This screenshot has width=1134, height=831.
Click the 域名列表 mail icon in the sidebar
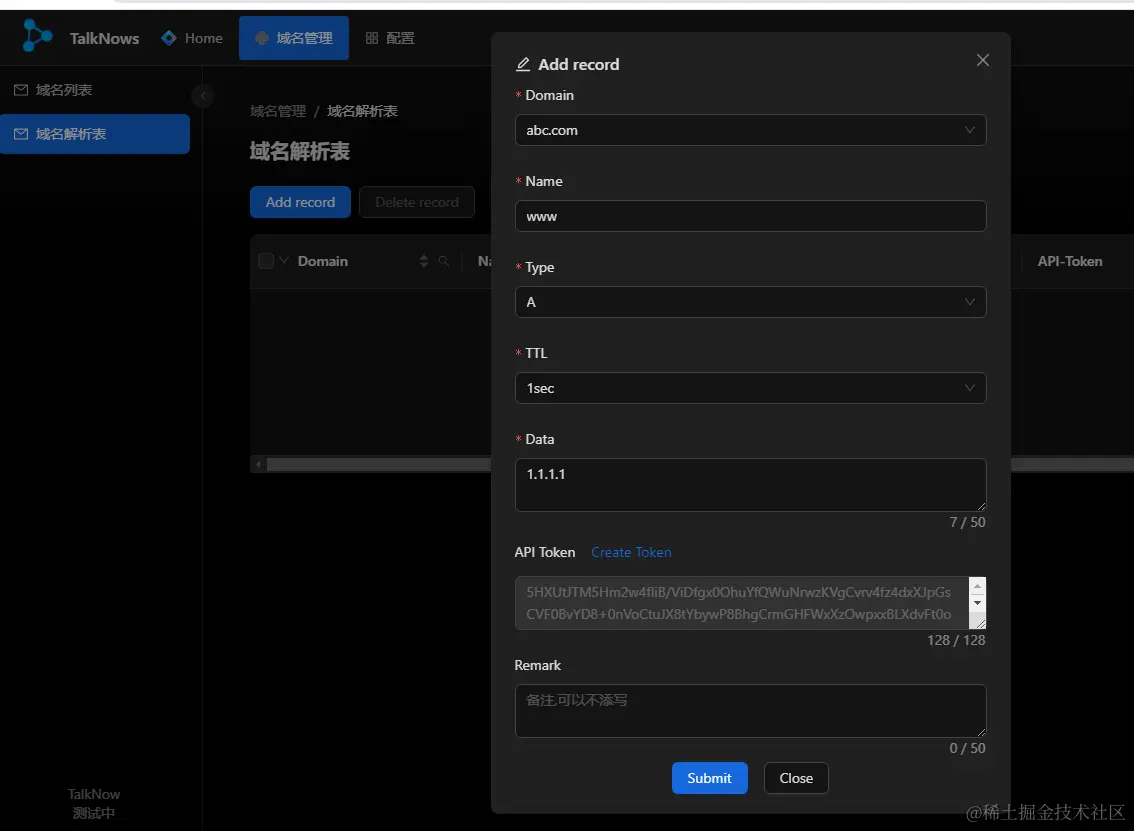21,90
